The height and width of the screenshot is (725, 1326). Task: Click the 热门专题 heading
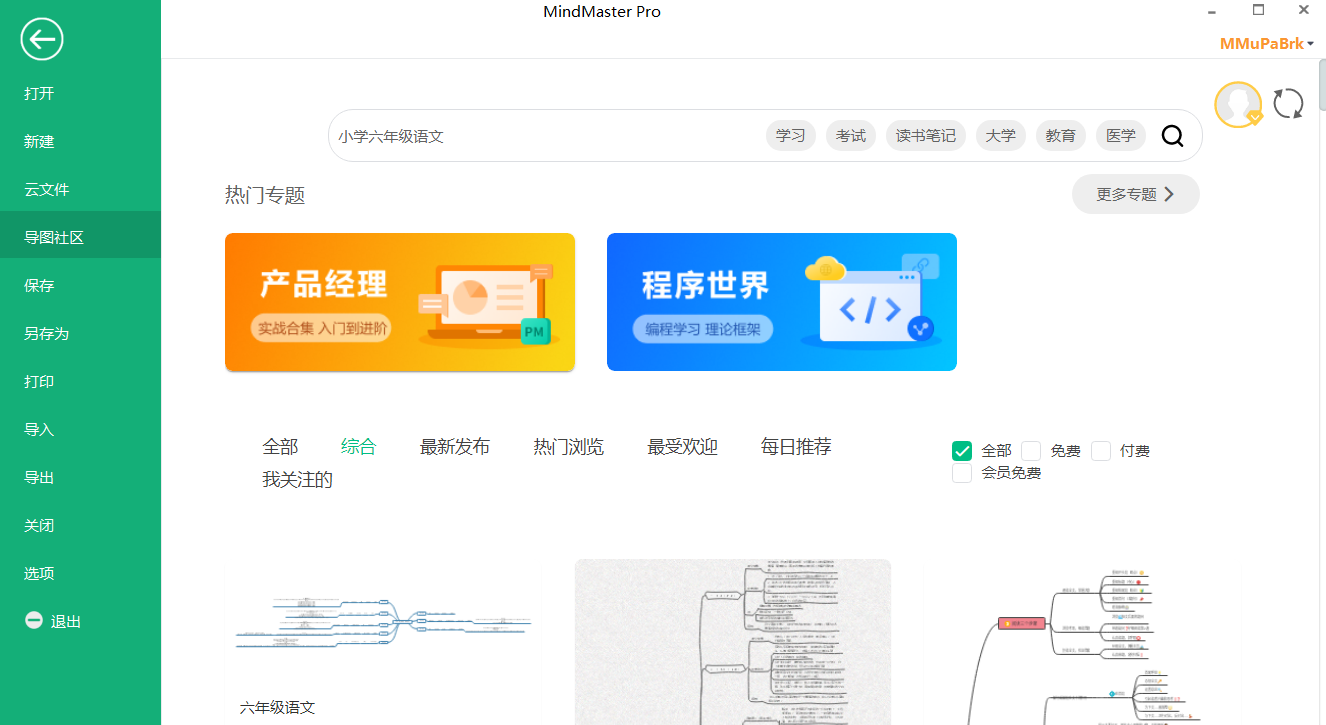click(x=265, y=195)
